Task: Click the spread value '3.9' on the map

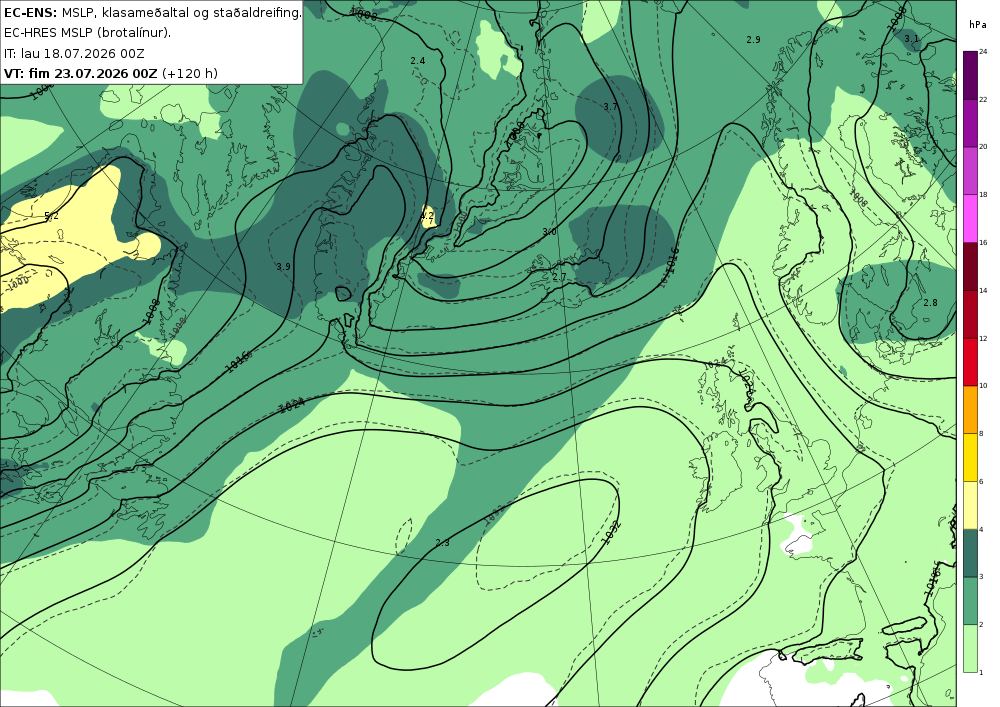Action: (x=284, y=266)
